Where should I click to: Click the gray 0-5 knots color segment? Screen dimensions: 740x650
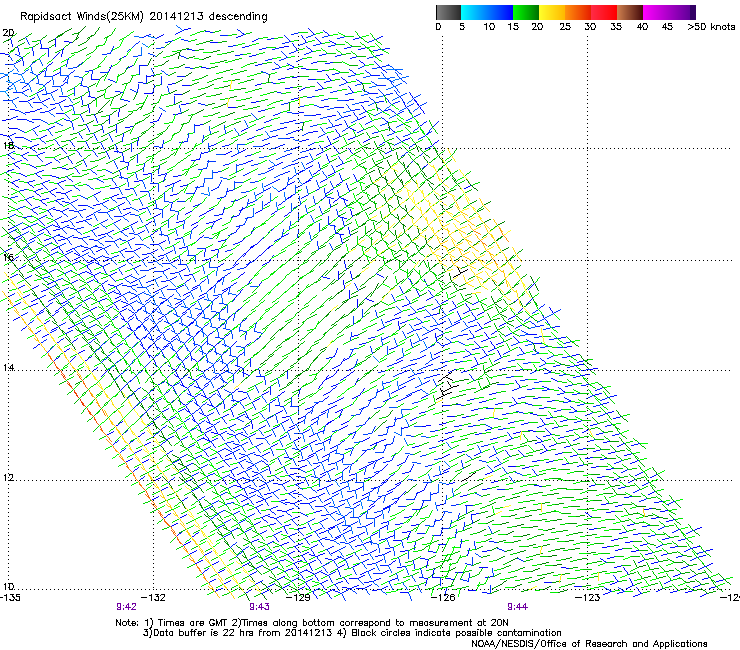click(x=448, y=12)
